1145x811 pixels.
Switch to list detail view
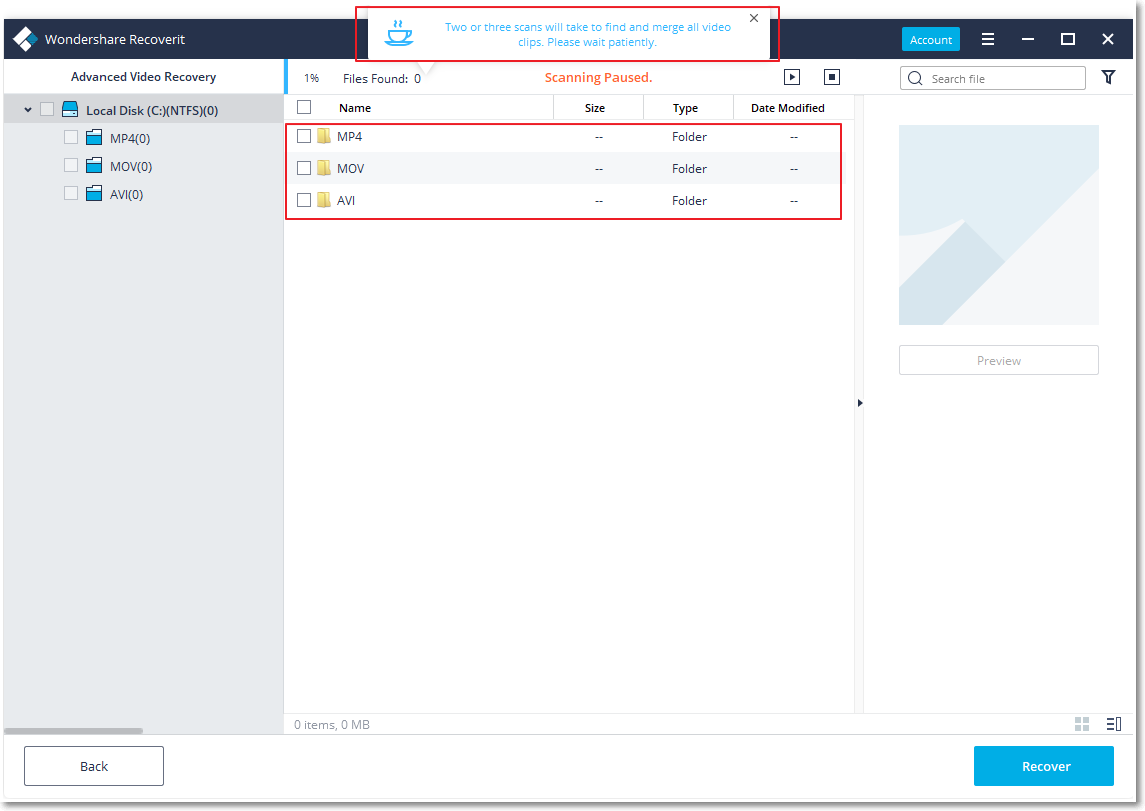tap(1114, 724)
